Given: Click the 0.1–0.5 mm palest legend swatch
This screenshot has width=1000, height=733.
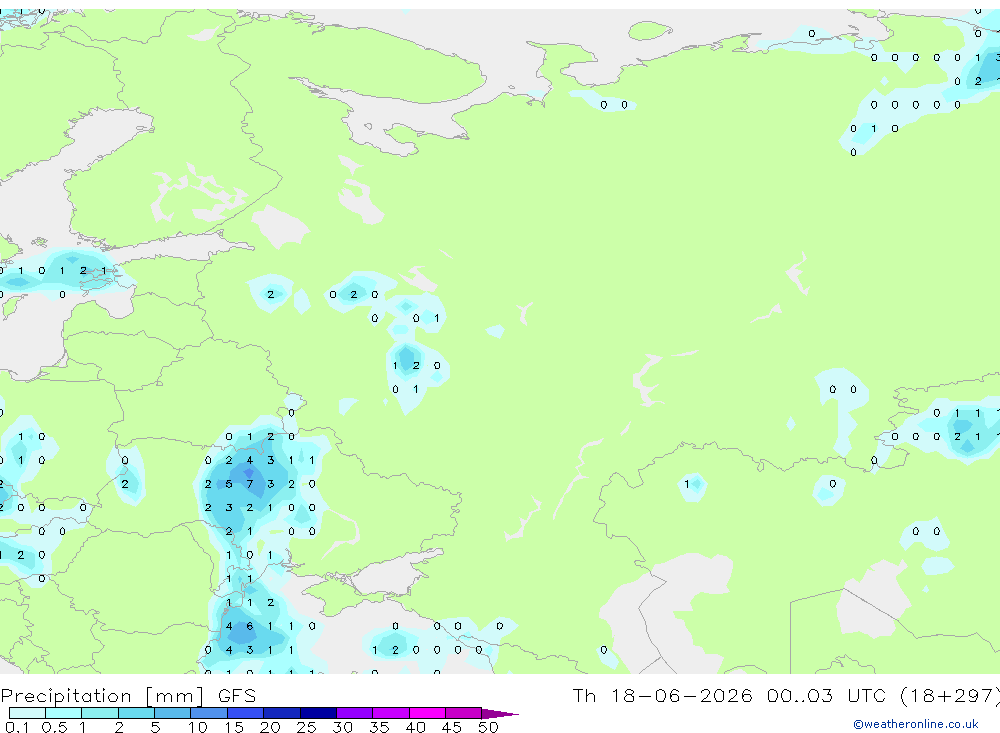Looking at the screenshot, I should point(27,713).
